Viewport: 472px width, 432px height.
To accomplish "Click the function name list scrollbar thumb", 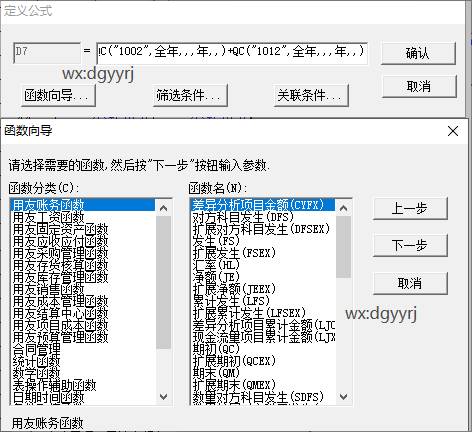I will tap(343, 247).
